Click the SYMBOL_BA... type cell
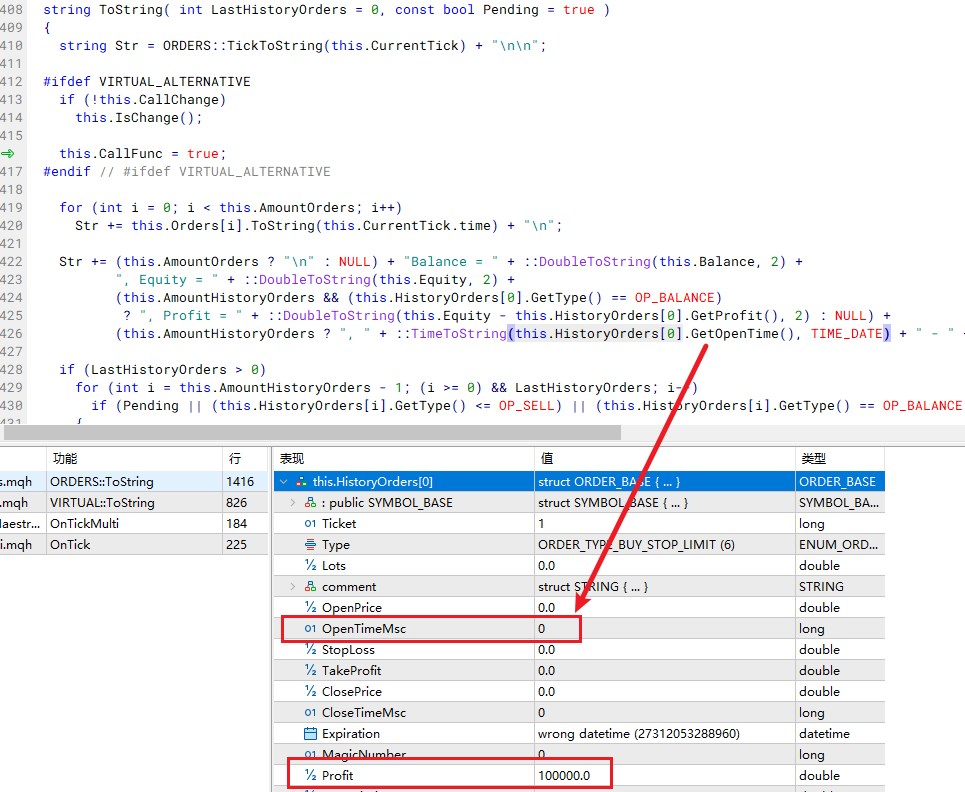 tap(839, 503)
